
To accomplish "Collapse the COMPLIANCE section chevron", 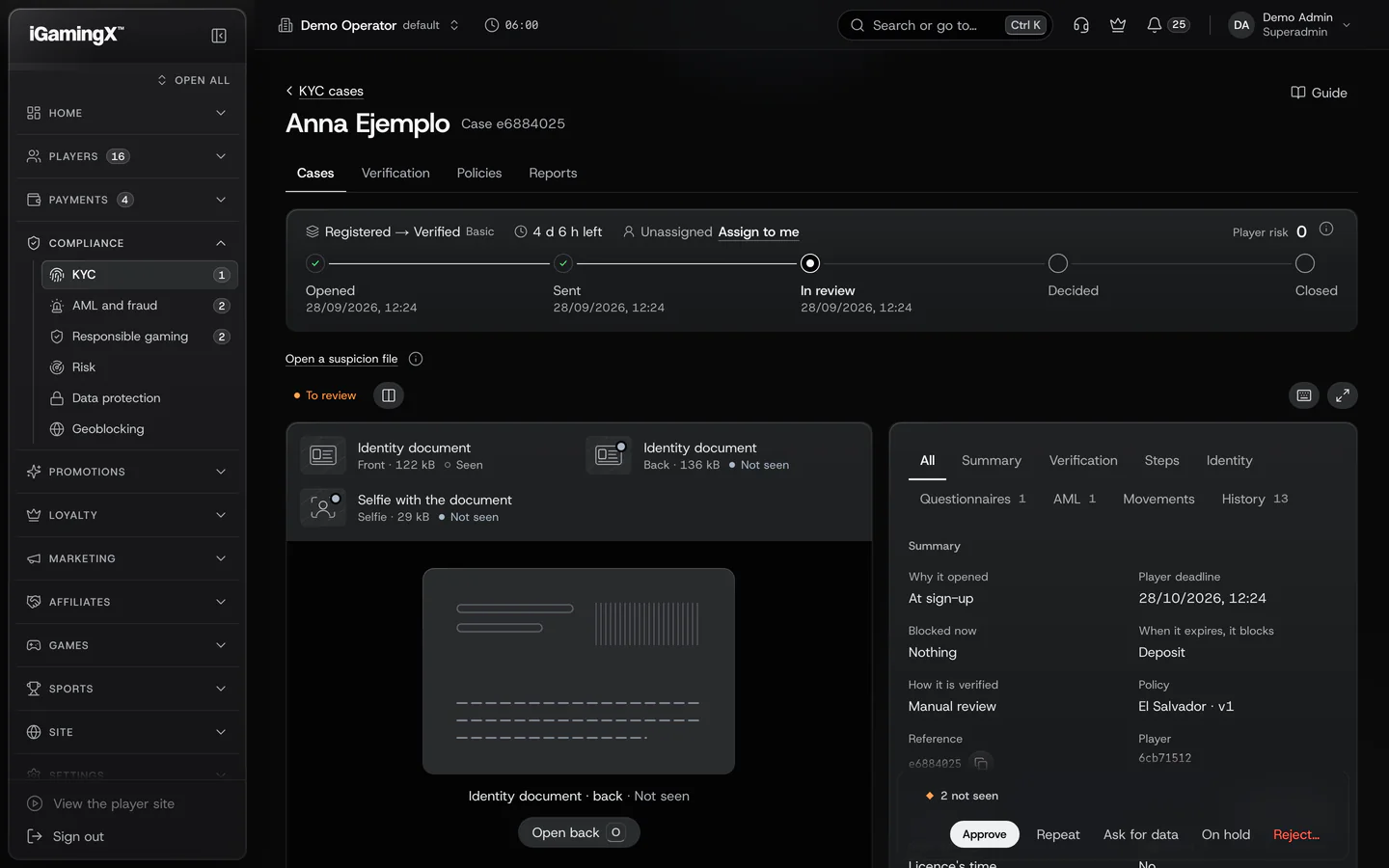I will tap(221, 243).
